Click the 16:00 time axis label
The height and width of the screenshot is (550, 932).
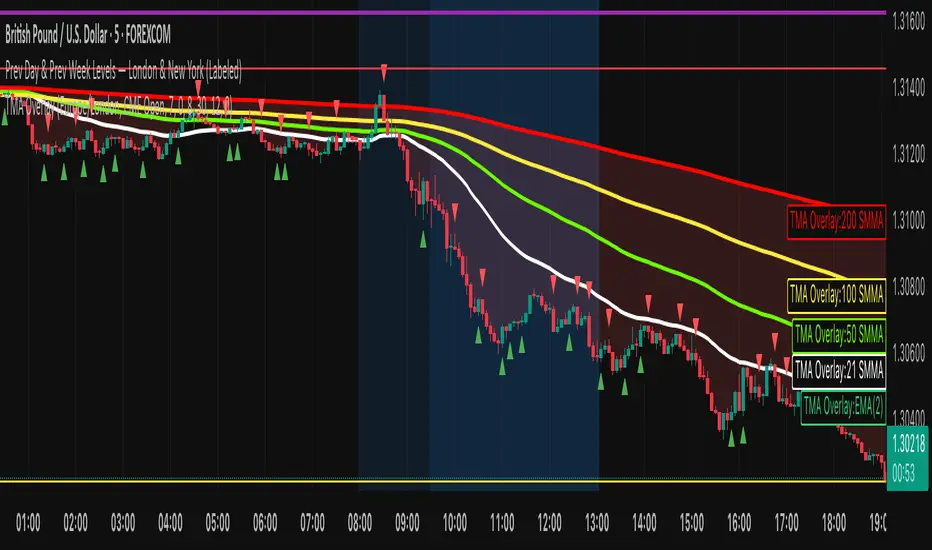pyautogui.click(x=739, y=523)
